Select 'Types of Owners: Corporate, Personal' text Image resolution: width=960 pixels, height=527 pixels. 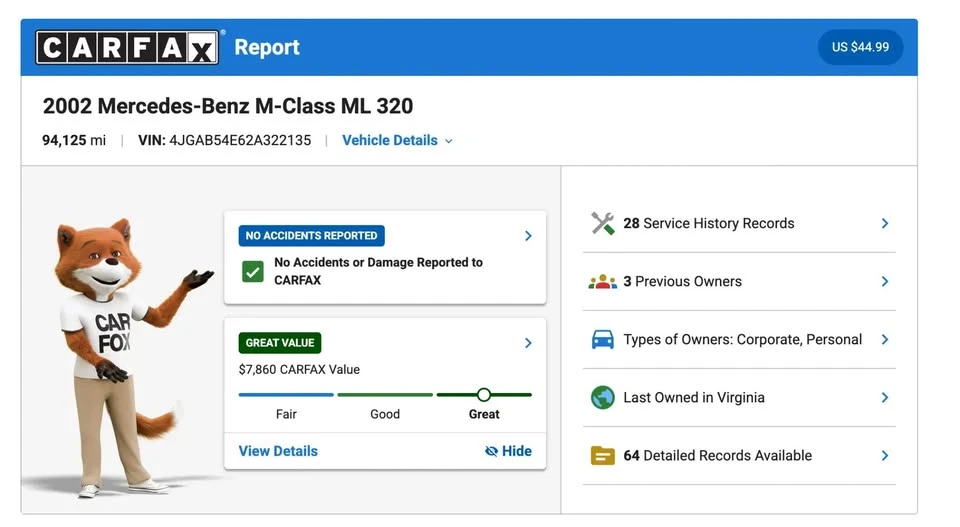(x=742, y=340)
